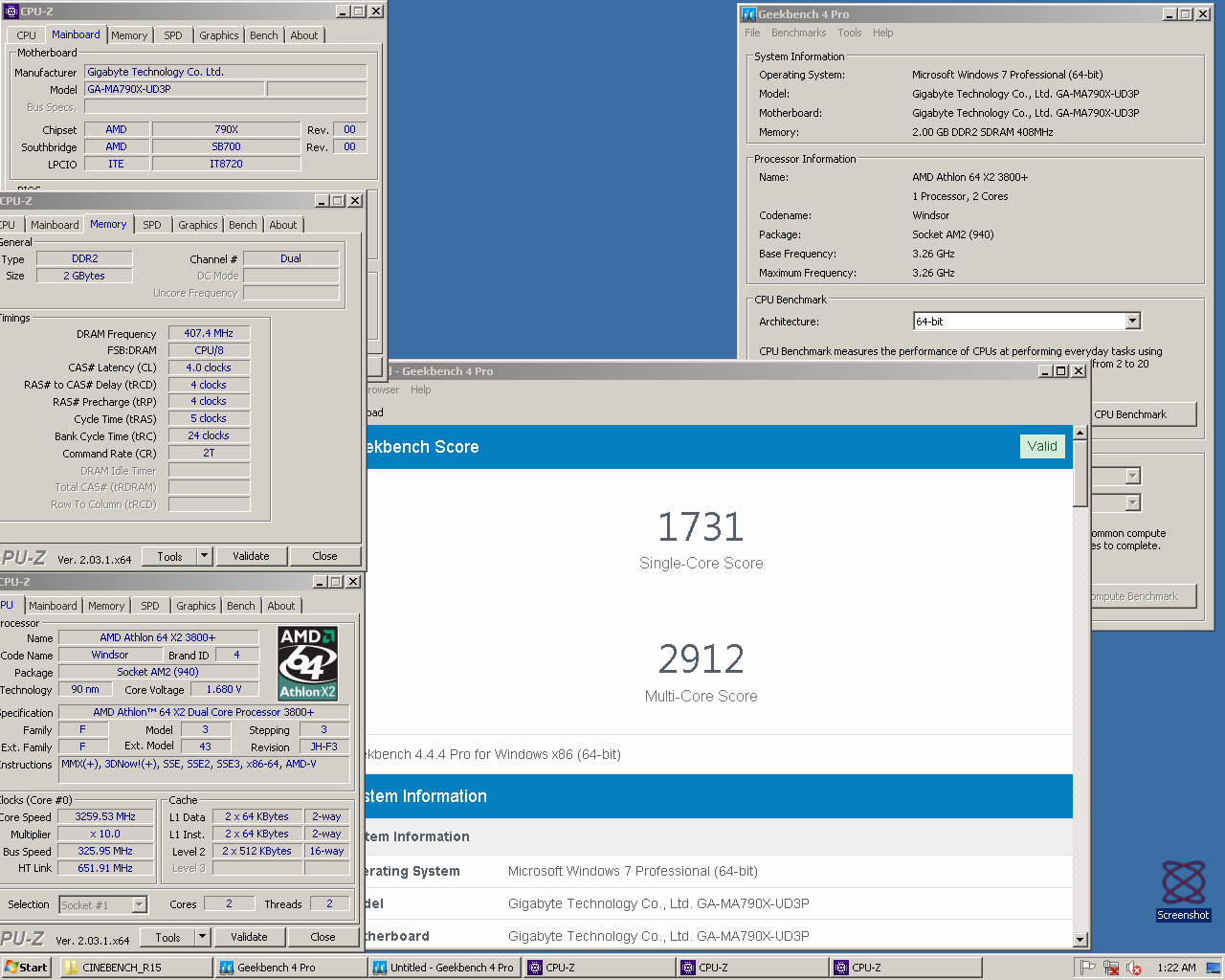The image size is (1225, 980).
Task: Open Mainboard tab in CPU-Z Memory window
Action: coord(55,225)
